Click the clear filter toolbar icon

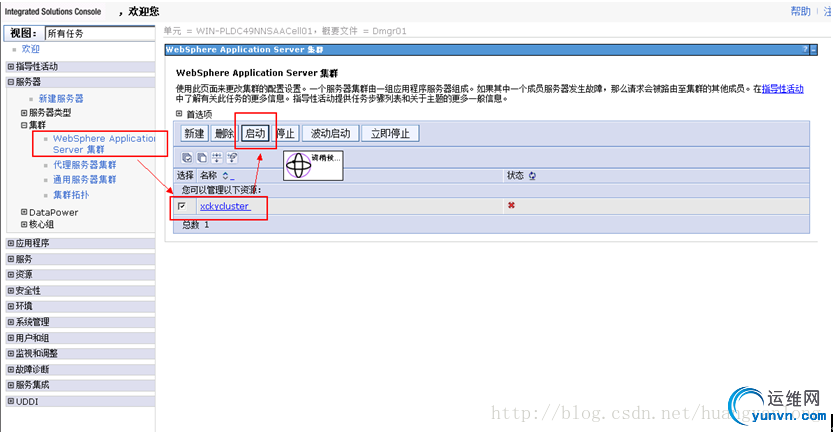point(232,158)
